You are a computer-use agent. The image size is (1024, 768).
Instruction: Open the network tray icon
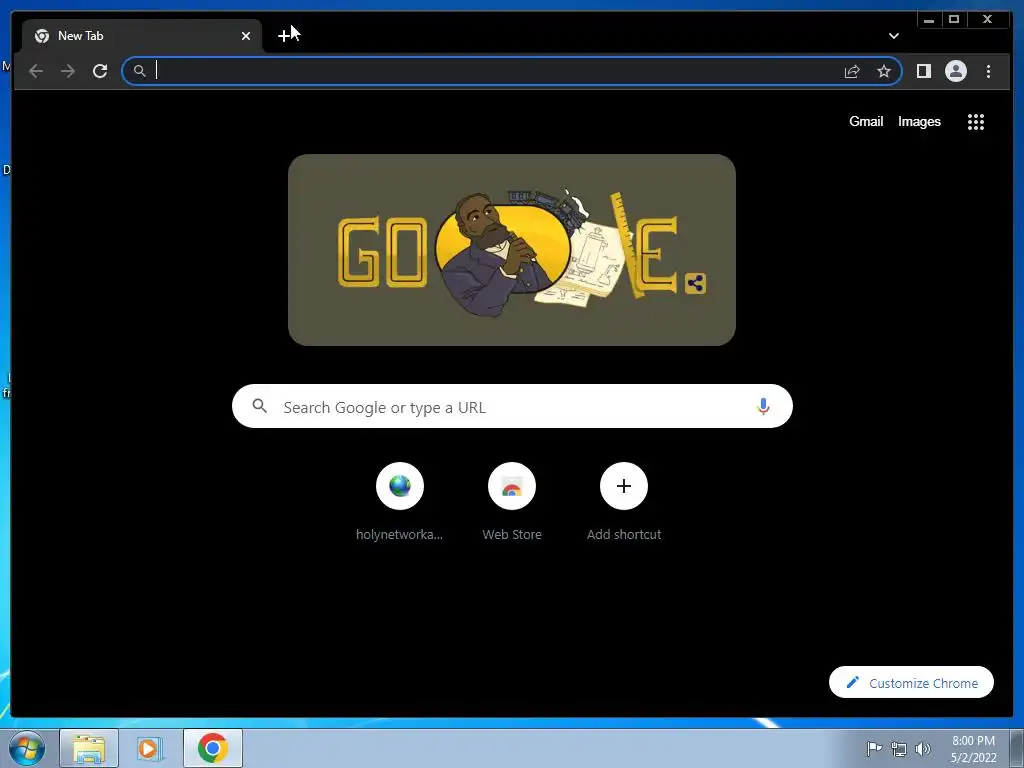899,749
